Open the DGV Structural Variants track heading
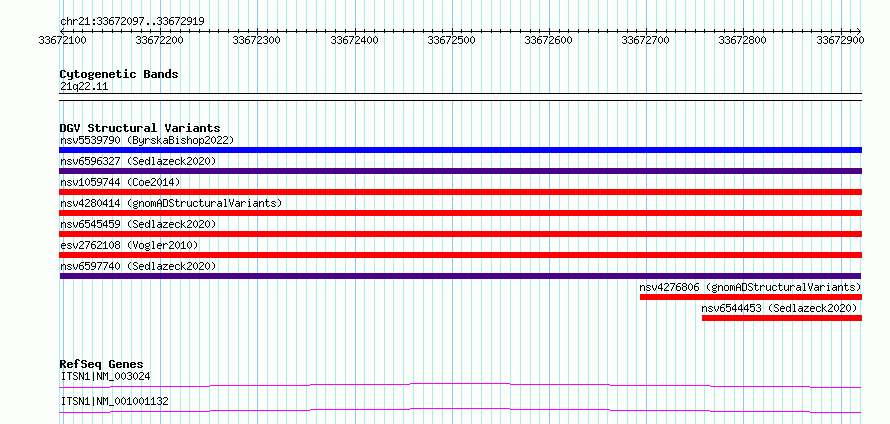This screenshot has height=424, width=890. 140,128
